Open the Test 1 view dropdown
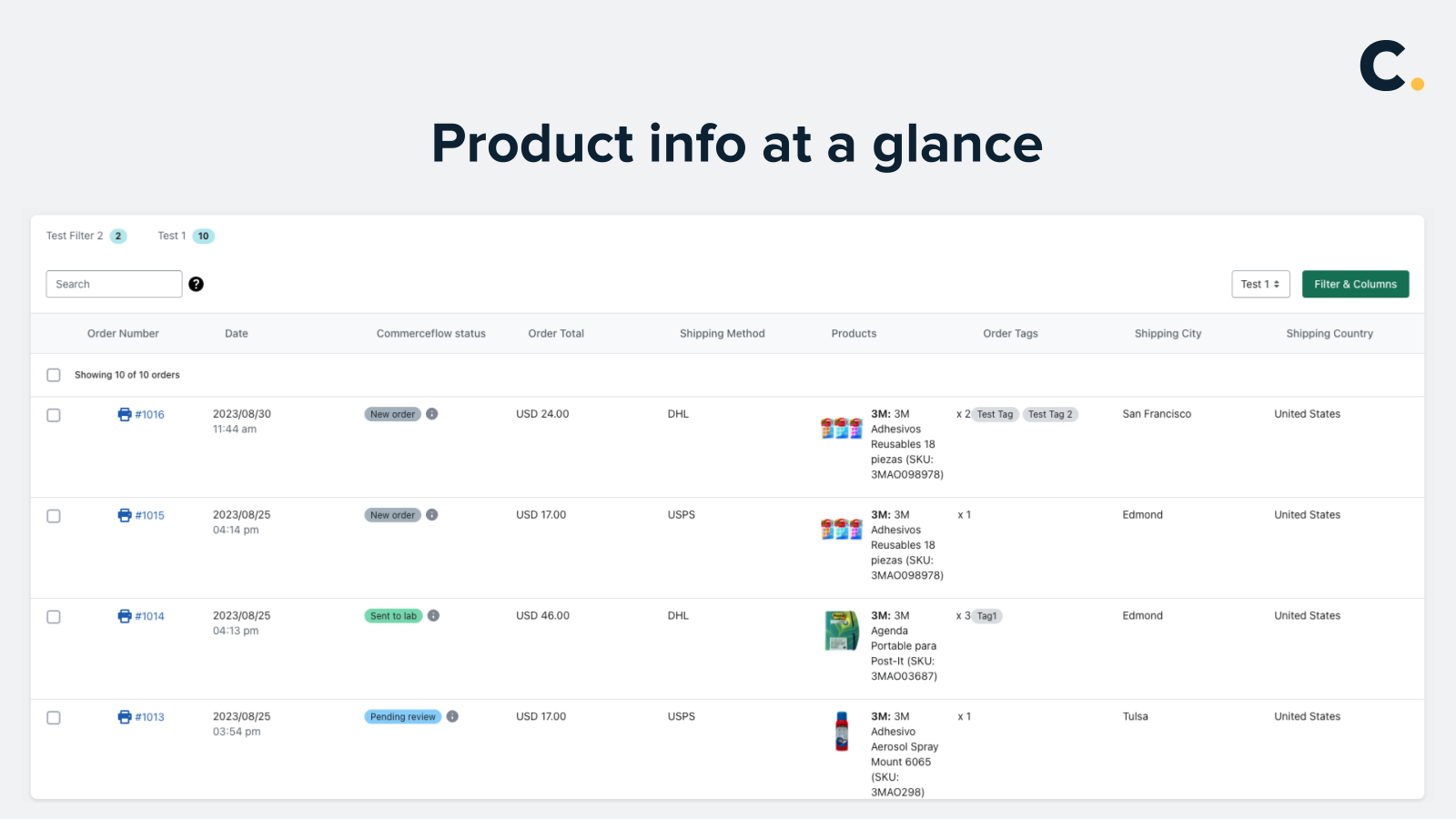 click(x=1260, y=284)
